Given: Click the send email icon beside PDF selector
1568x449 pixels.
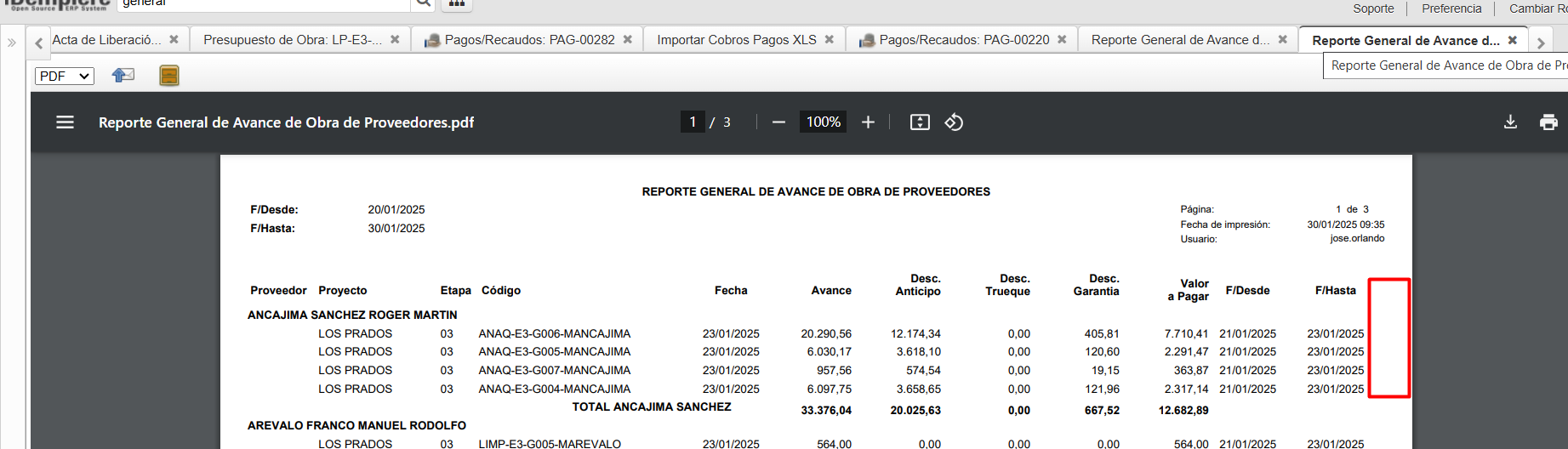Looking at the screenshot, I should (123, 76).
